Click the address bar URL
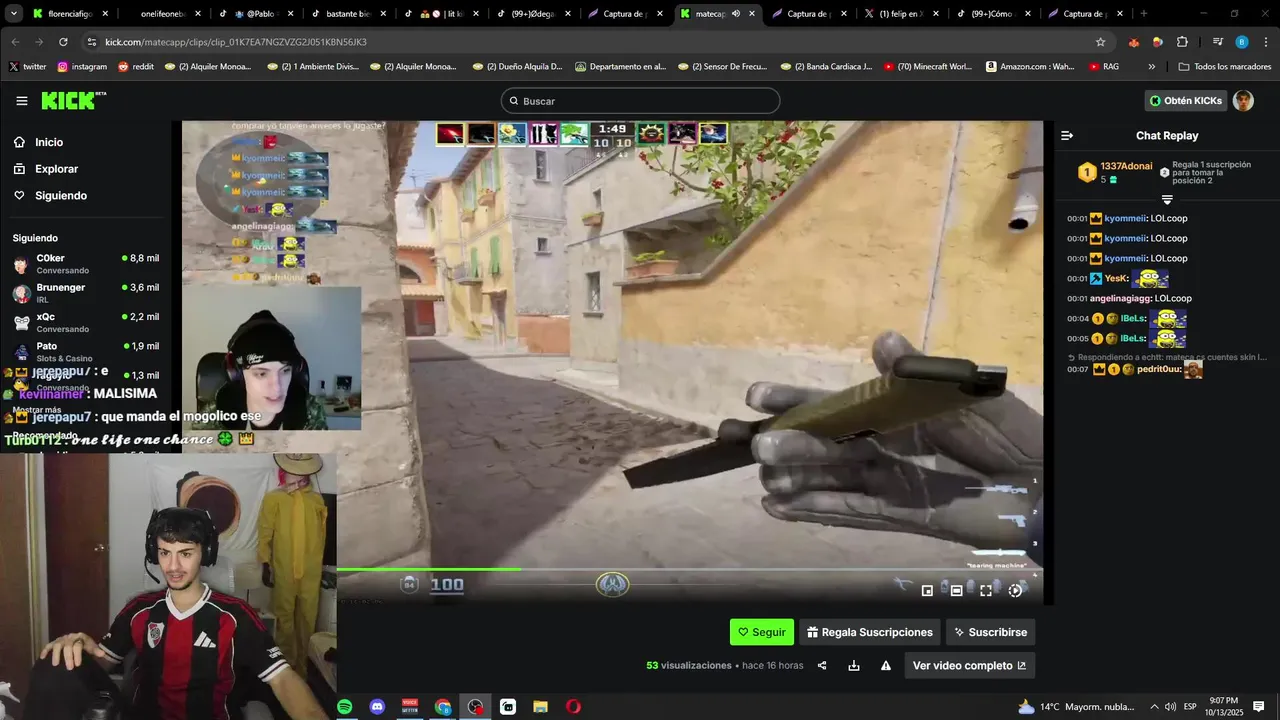The width and height of the screenshot is (1280, 720). pos(236,42)
